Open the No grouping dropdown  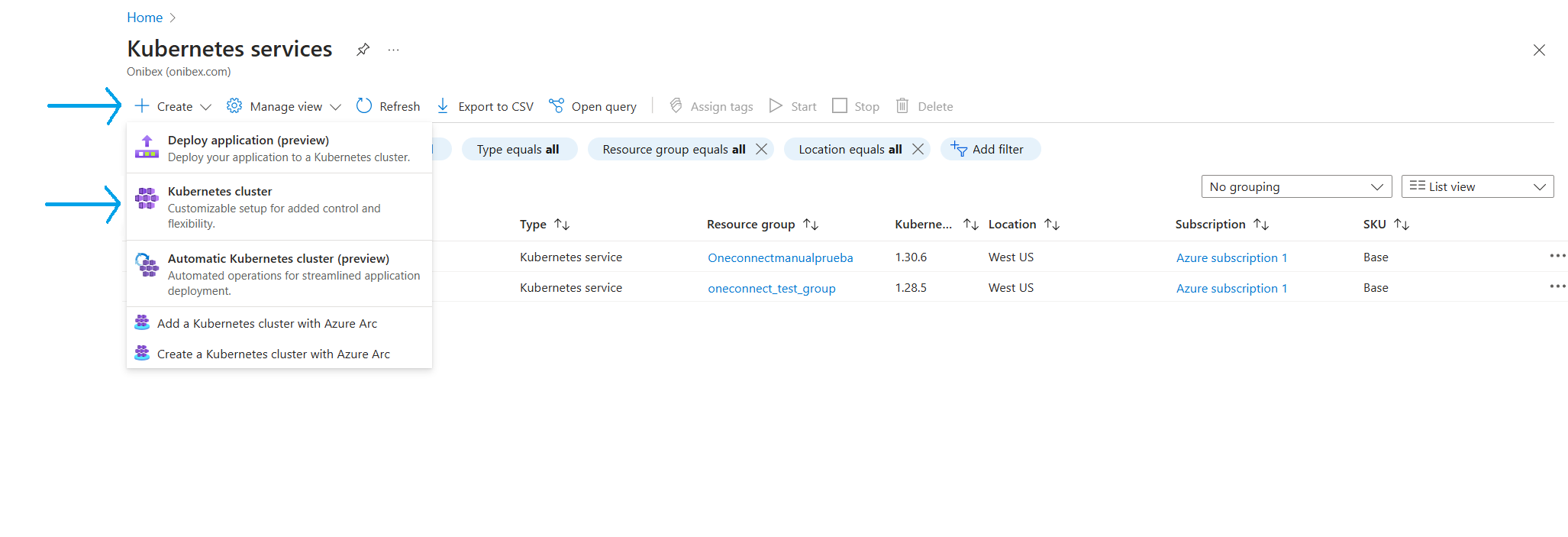1295,186
